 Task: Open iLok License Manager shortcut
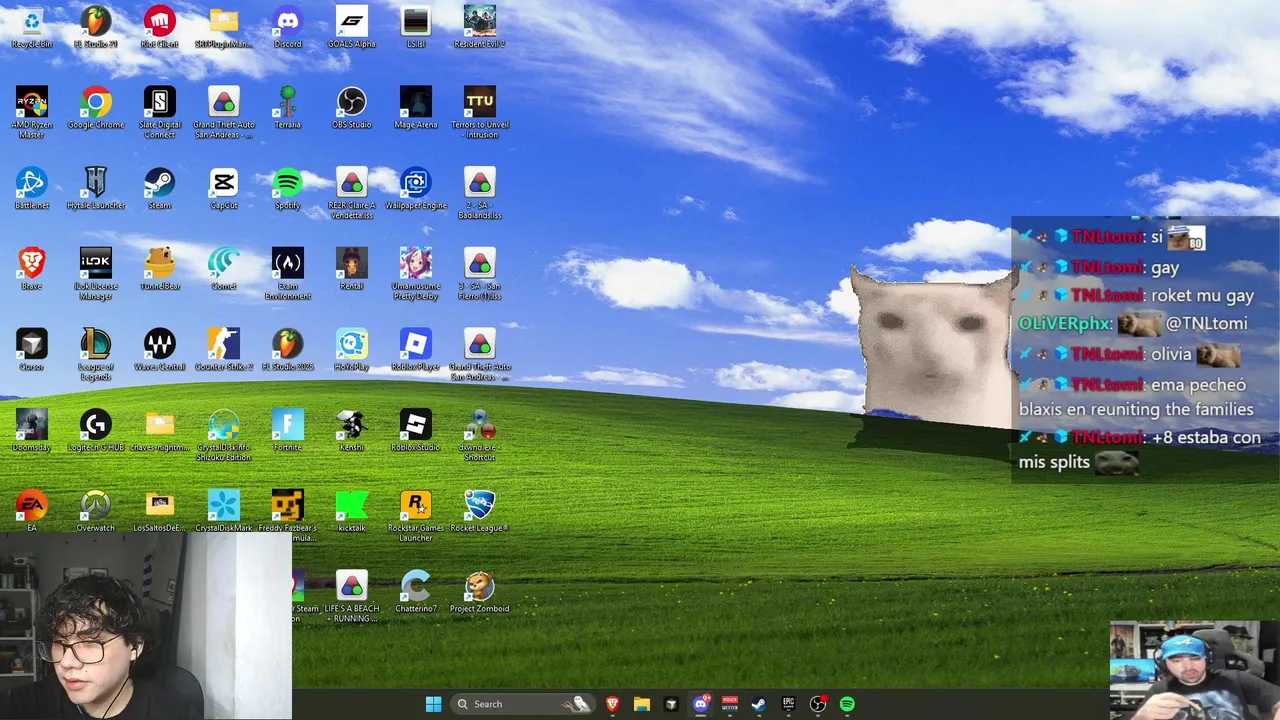(x=96, y=274)
